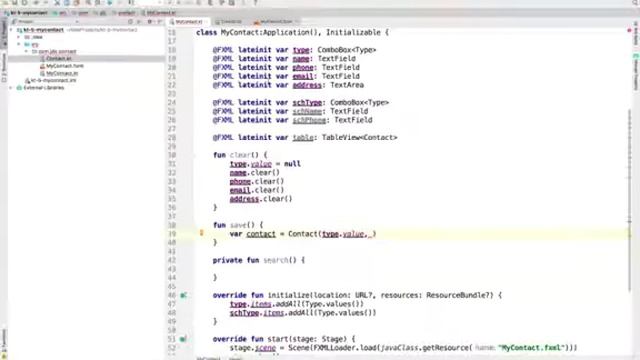The height and width of the screenshot is (360, 640).
Task: Select kt-5-mycontact.iml in the project tree
Action: pyautogui.click(x=51, y=80)
